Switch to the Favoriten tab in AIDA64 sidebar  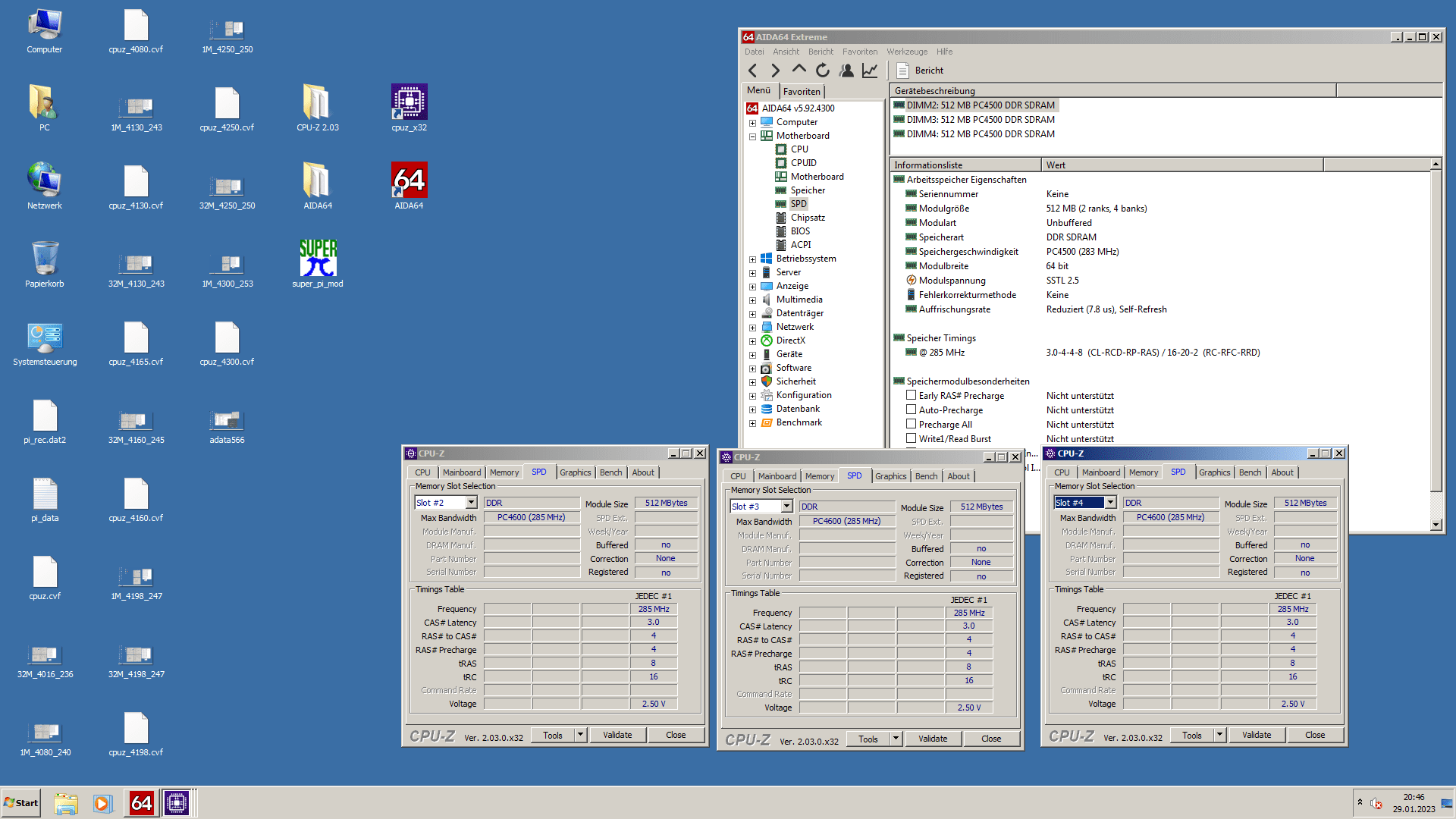click(802, 91)
